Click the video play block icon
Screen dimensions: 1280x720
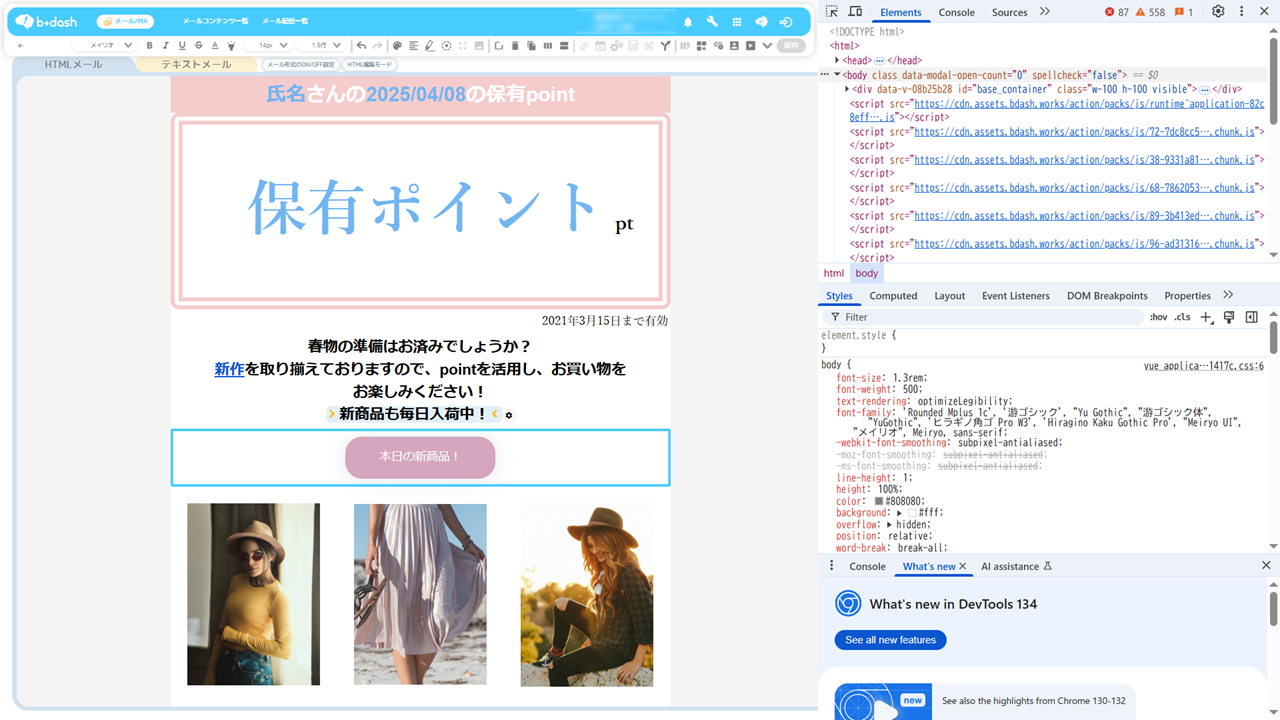(750, 45)
